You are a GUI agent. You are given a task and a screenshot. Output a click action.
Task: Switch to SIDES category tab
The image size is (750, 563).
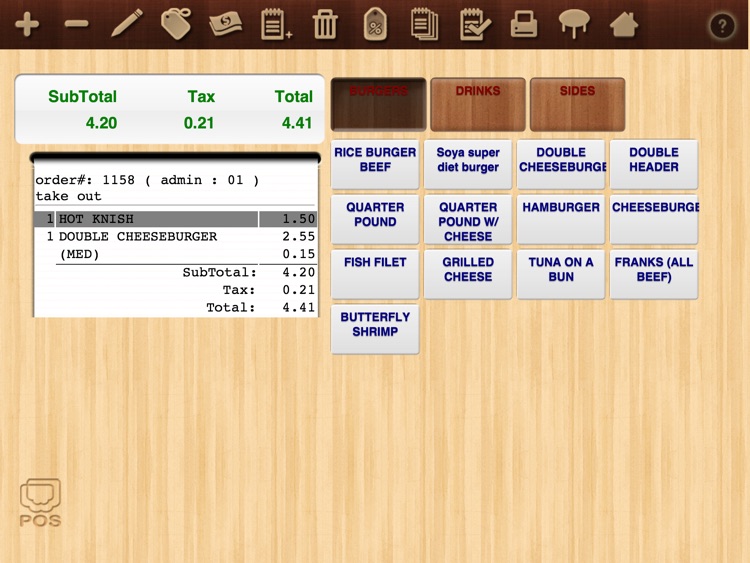577,104
